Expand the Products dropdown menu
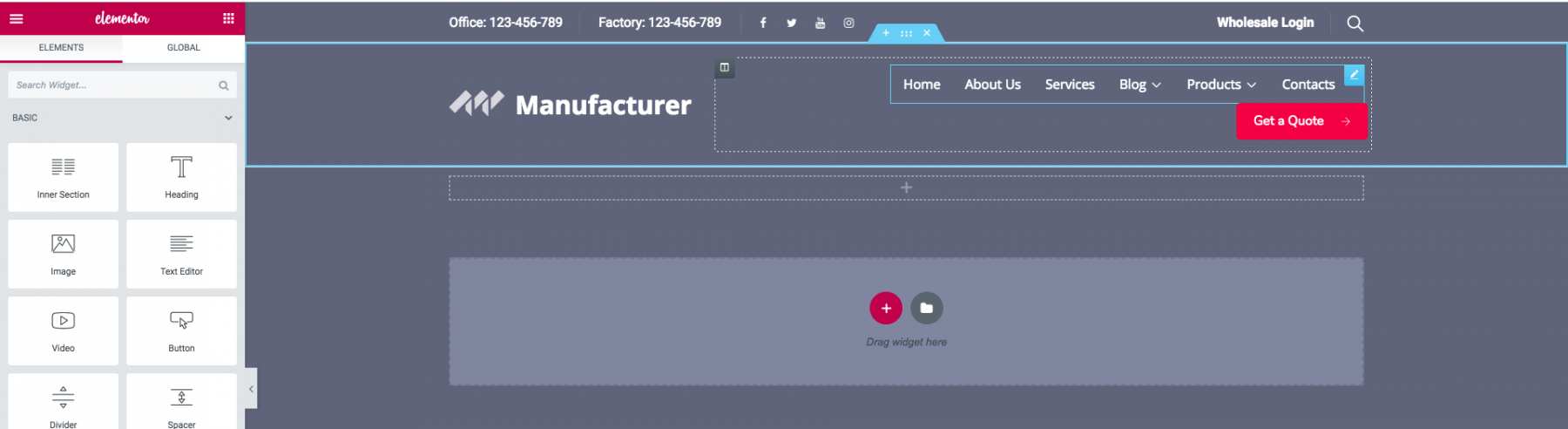Image resolution: width=1568 pixels, height=429 pixels. click(x=1220, y=85)
